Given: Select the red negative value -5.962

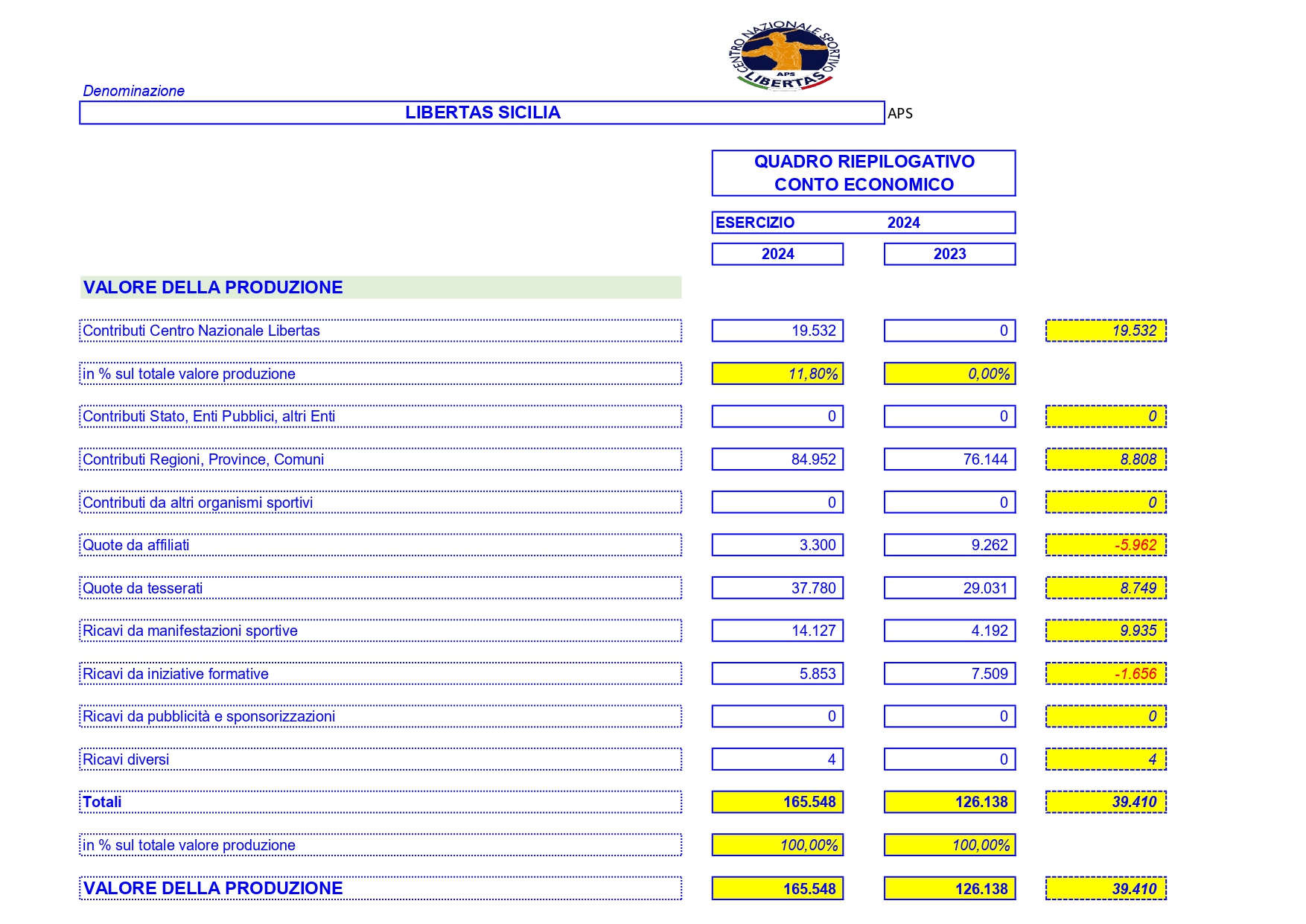Looking at the screenshot, I should (x=1106, y=545).
